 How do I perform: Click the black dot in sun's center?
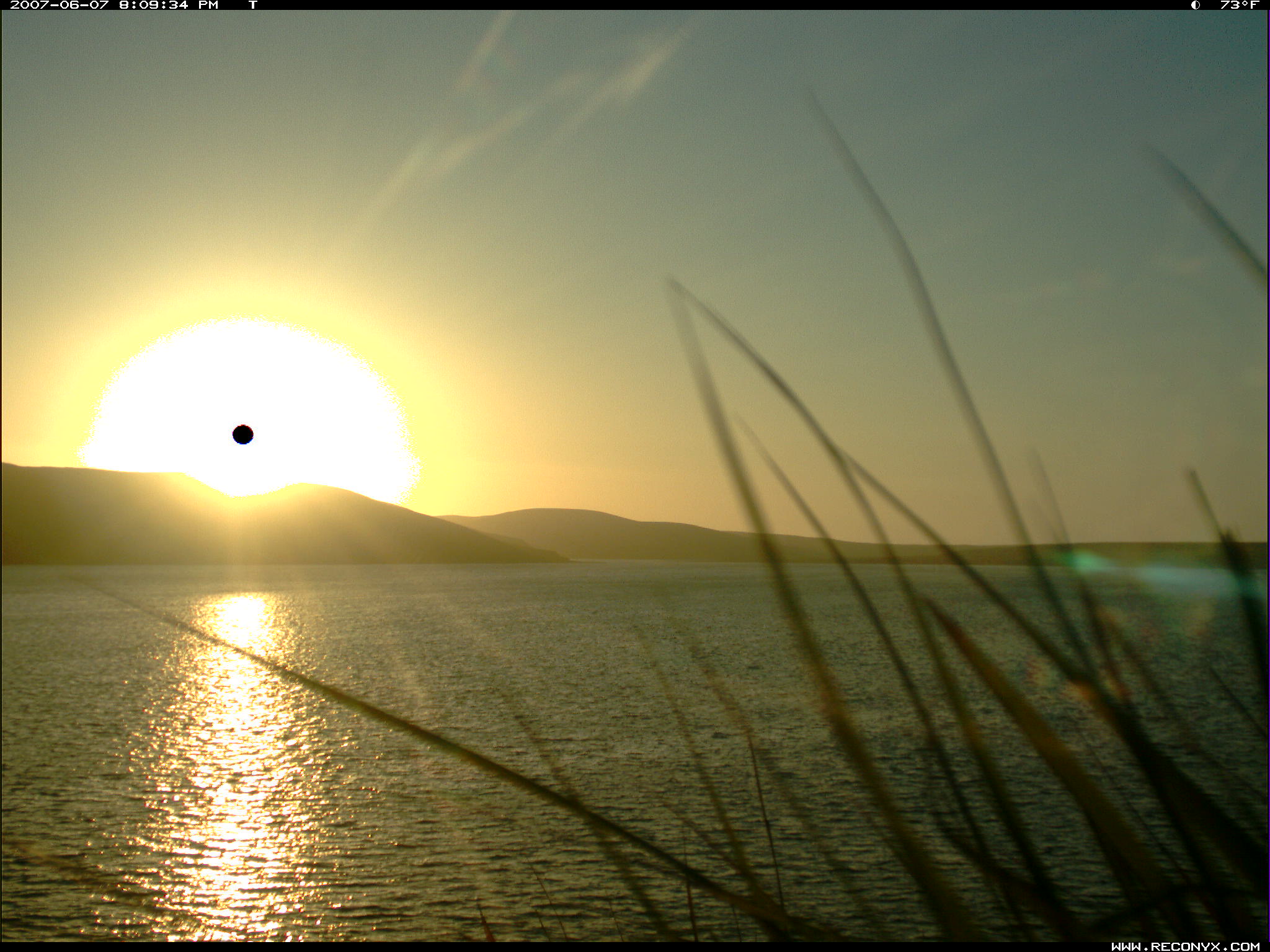coord(242,434)
